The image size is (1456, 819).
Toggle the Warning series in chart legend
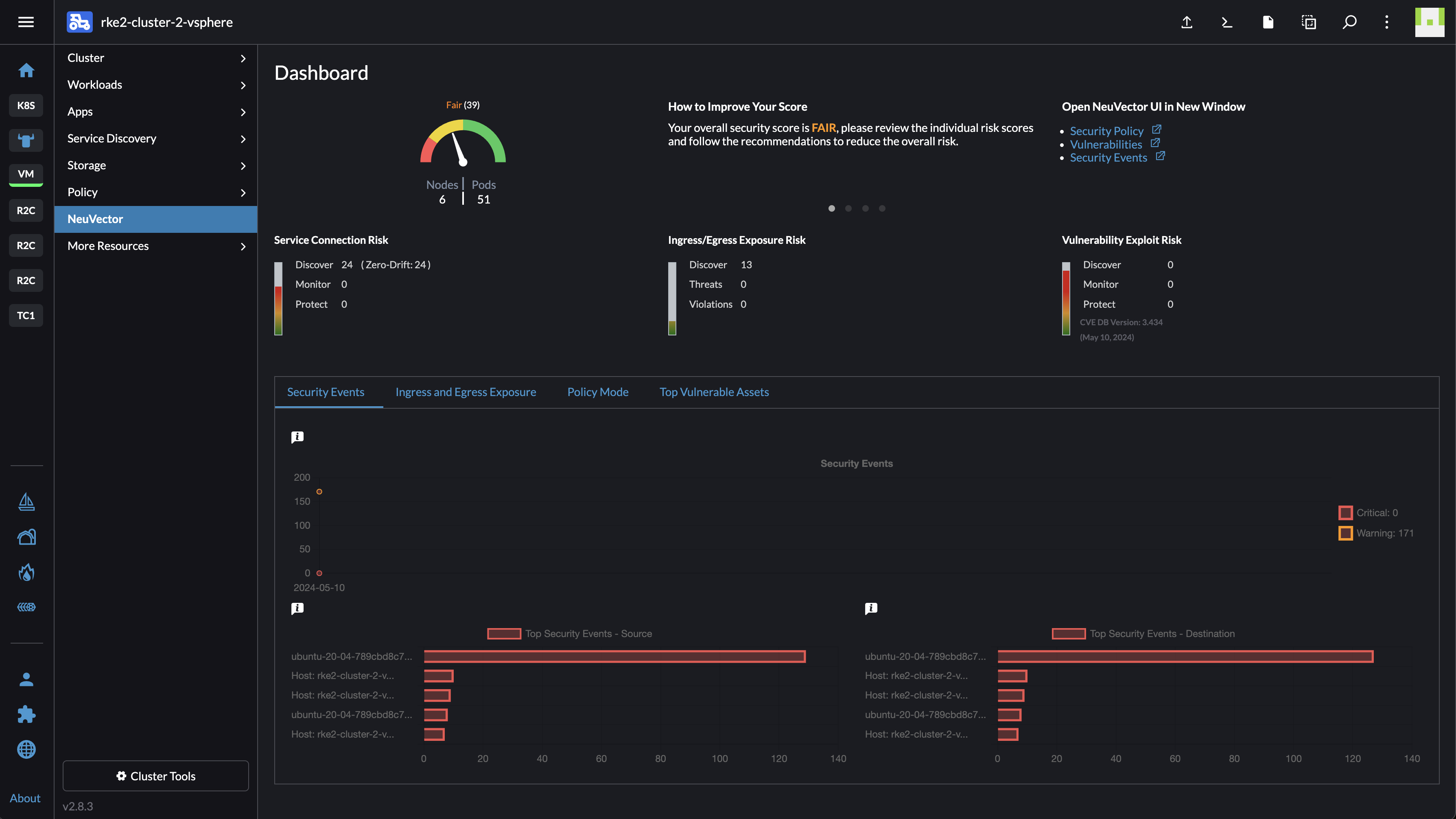(1376, 533)
